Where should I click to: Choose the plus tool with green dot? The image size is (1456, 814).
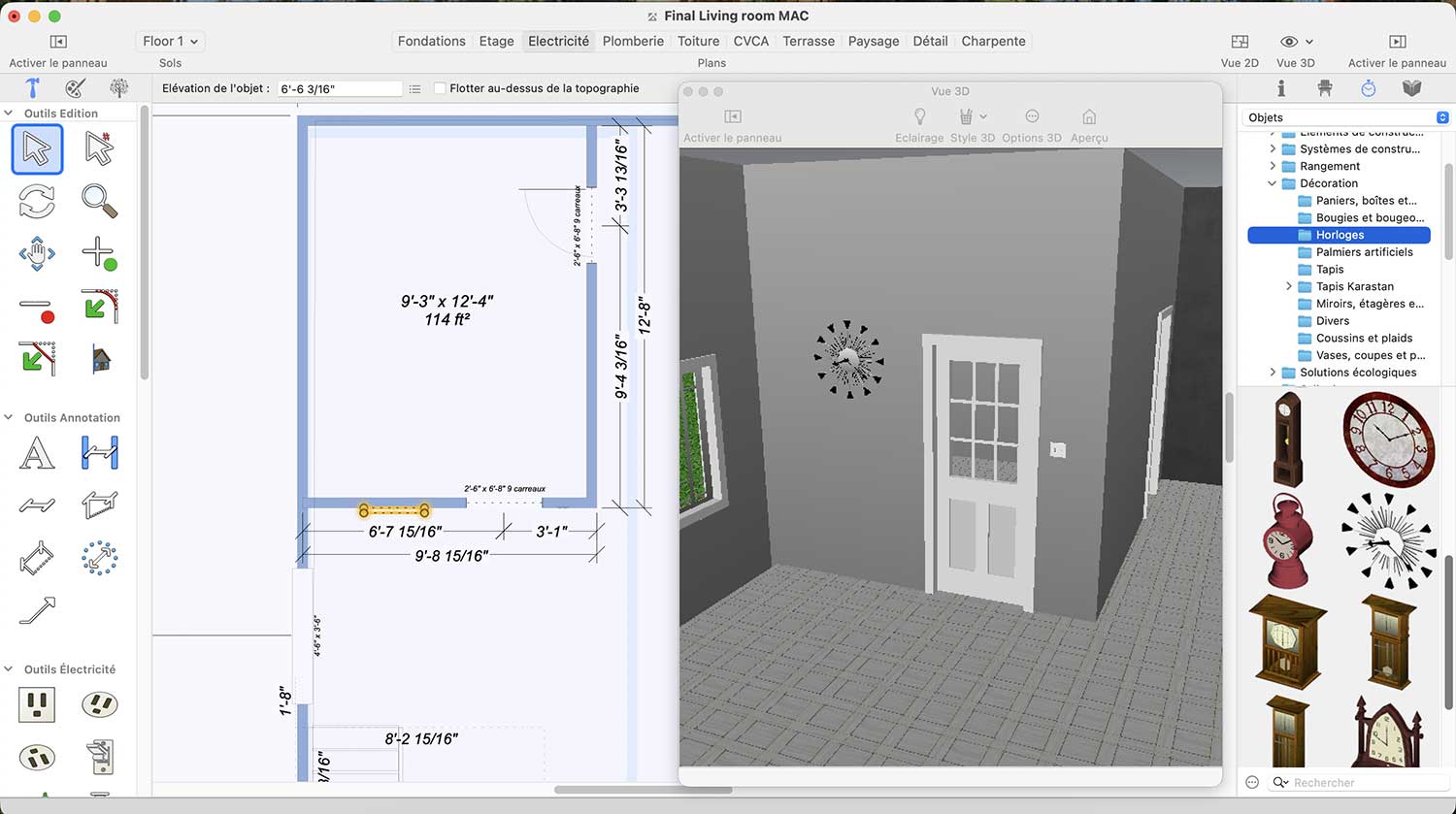99,254
